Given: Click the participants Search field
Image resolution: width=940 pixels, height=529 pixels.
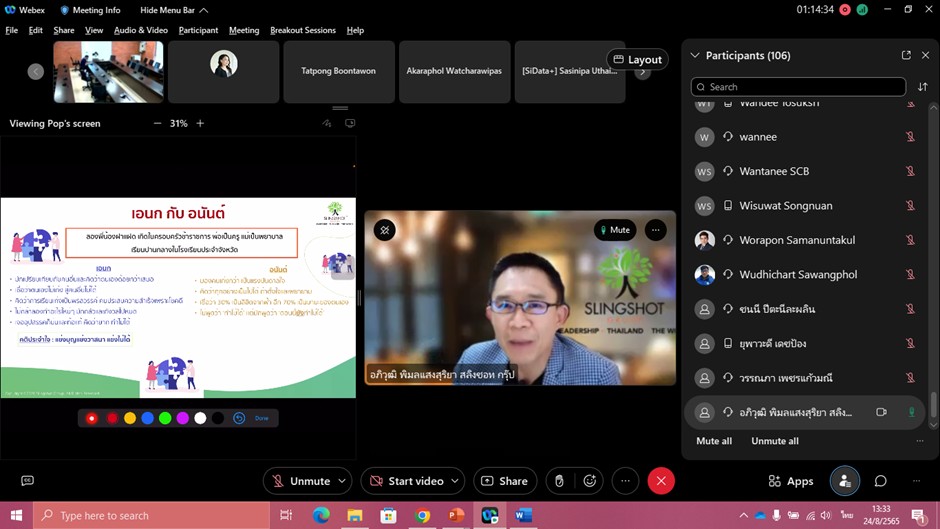Looking at the screenshot, I should 798,87.
